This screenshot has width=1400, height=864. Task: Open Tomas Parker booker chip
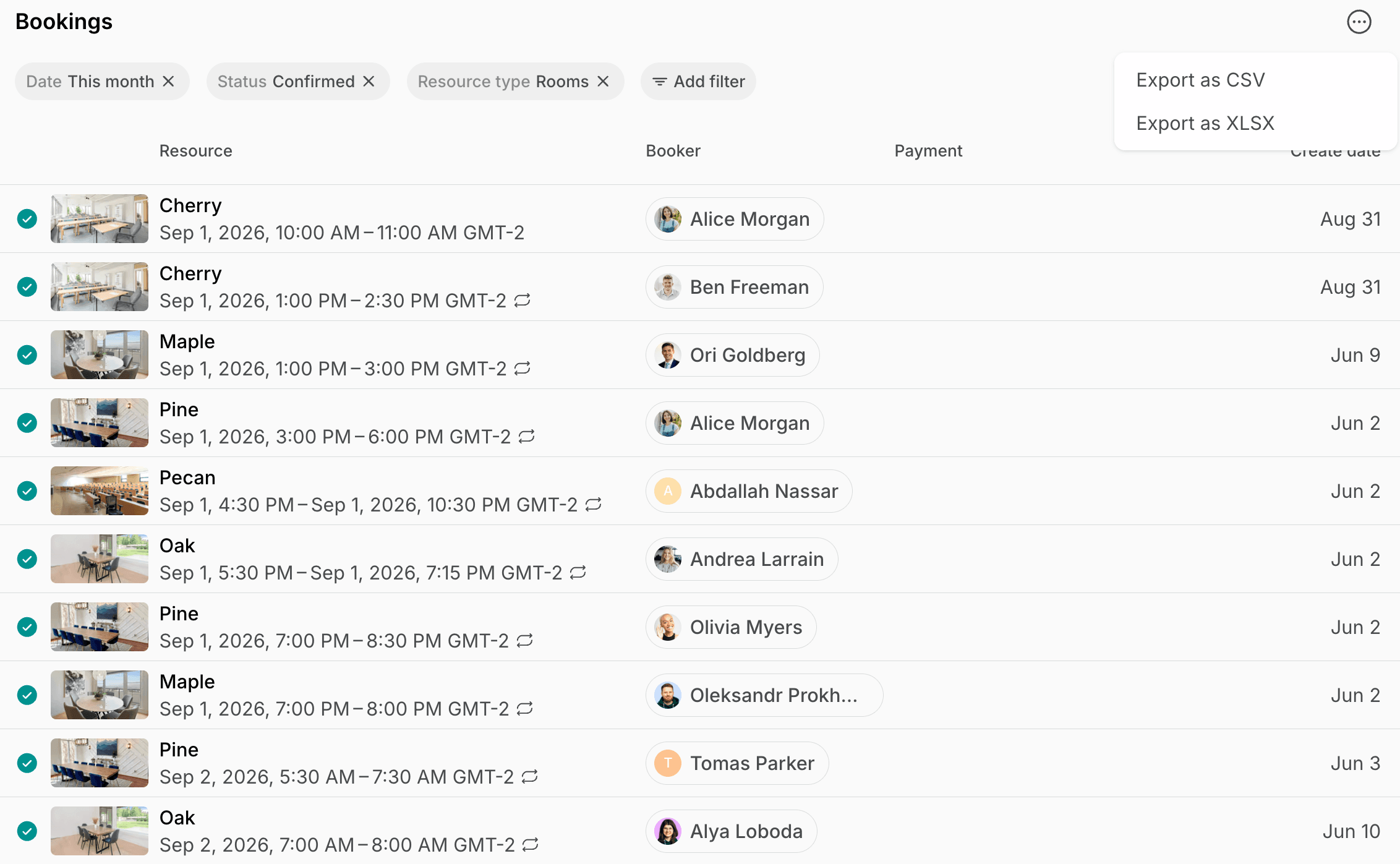click(737, 763)
